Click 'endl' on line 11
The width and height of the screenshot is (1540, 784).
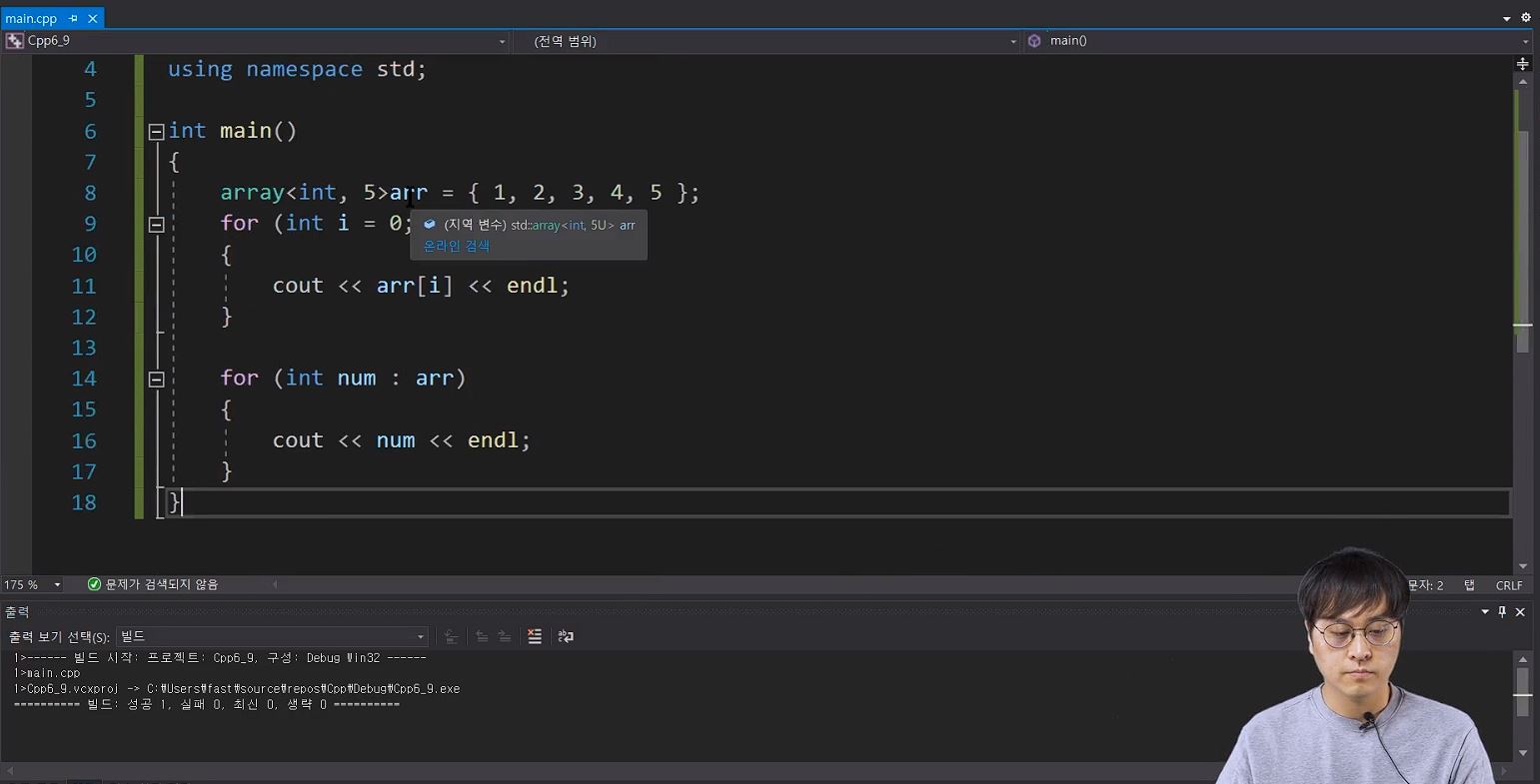point(532,286)
